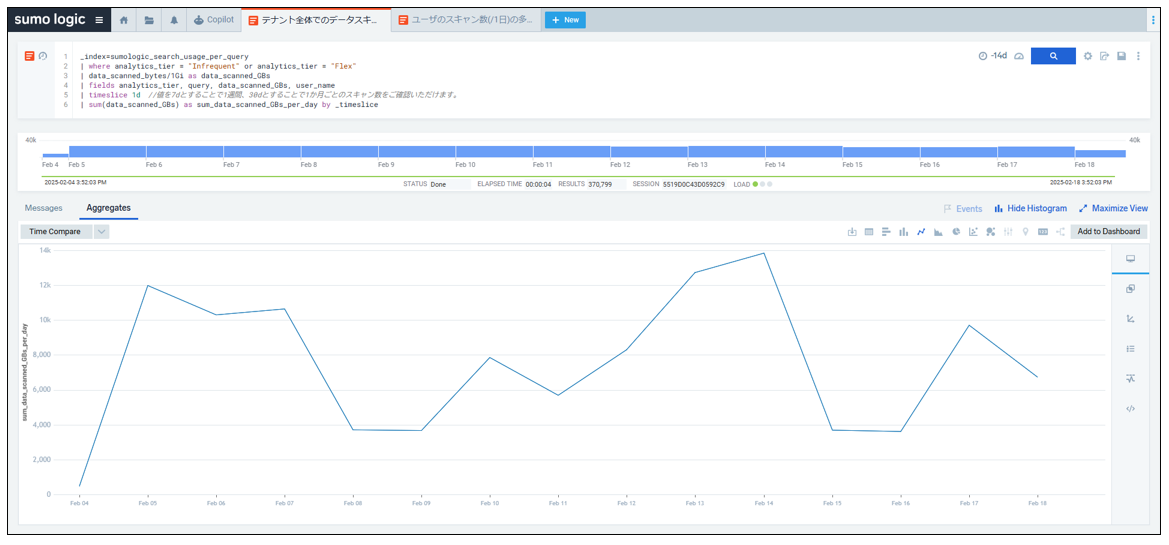Open the Copilot tab
The width and height of the screenshot is (1169, 545).
214,20
